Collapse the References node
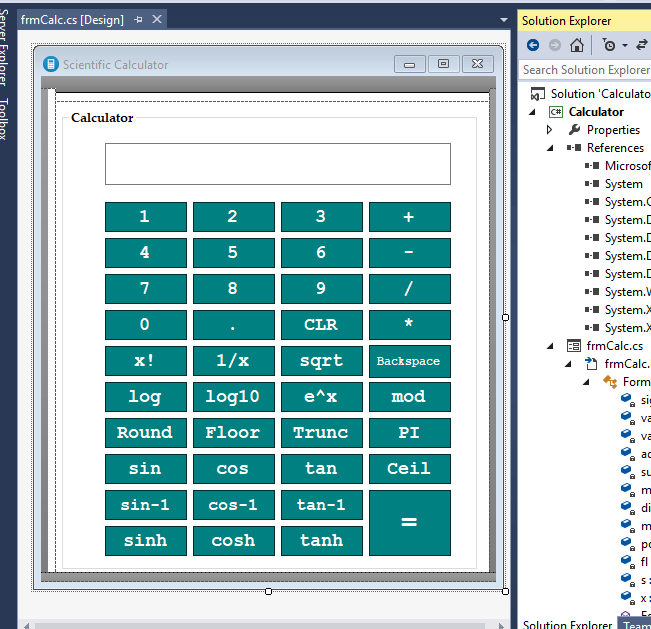 click(550, 148)
